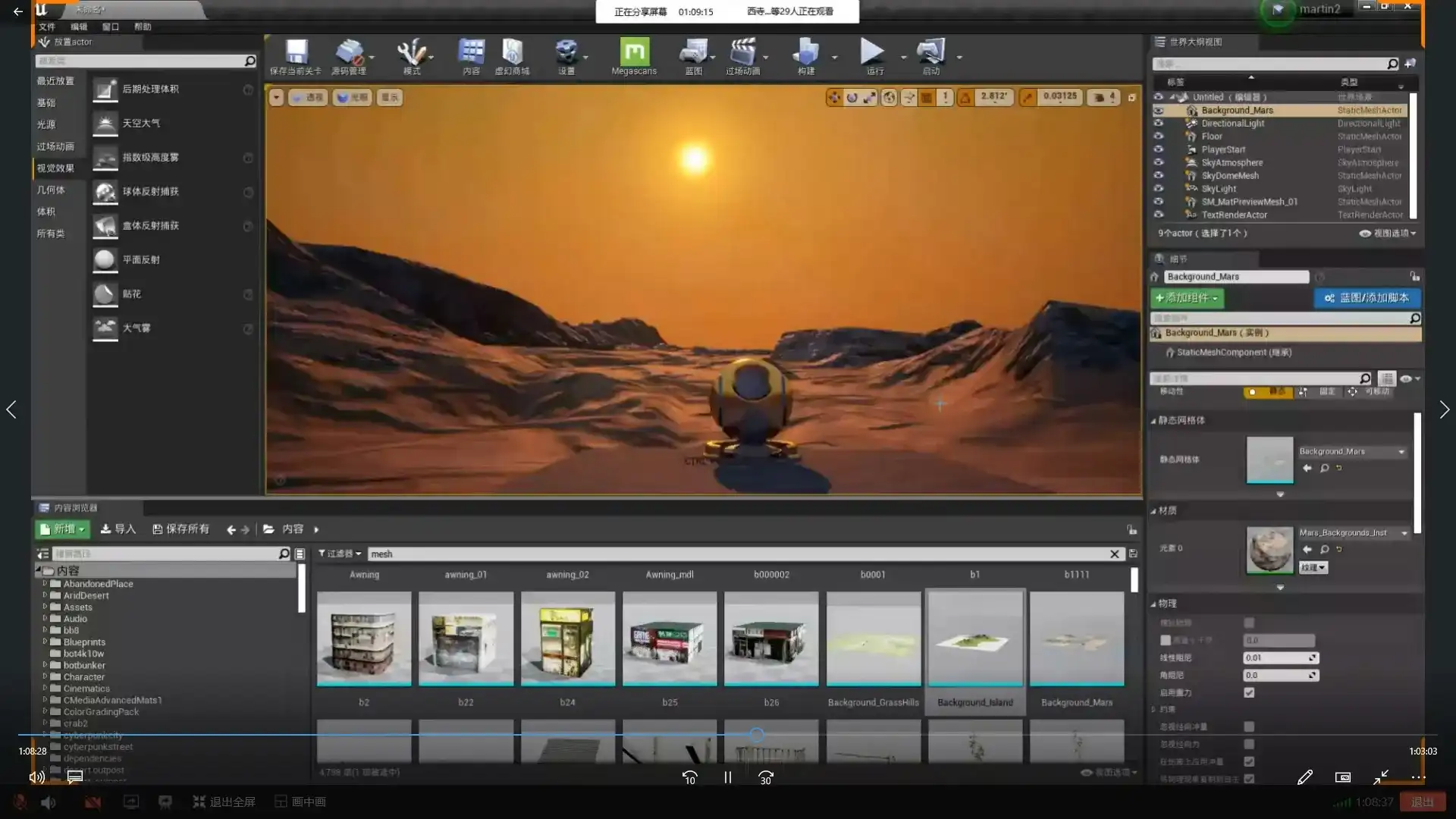Click the video progress bar handle
Screen dimensions: 1456x819
756,735
